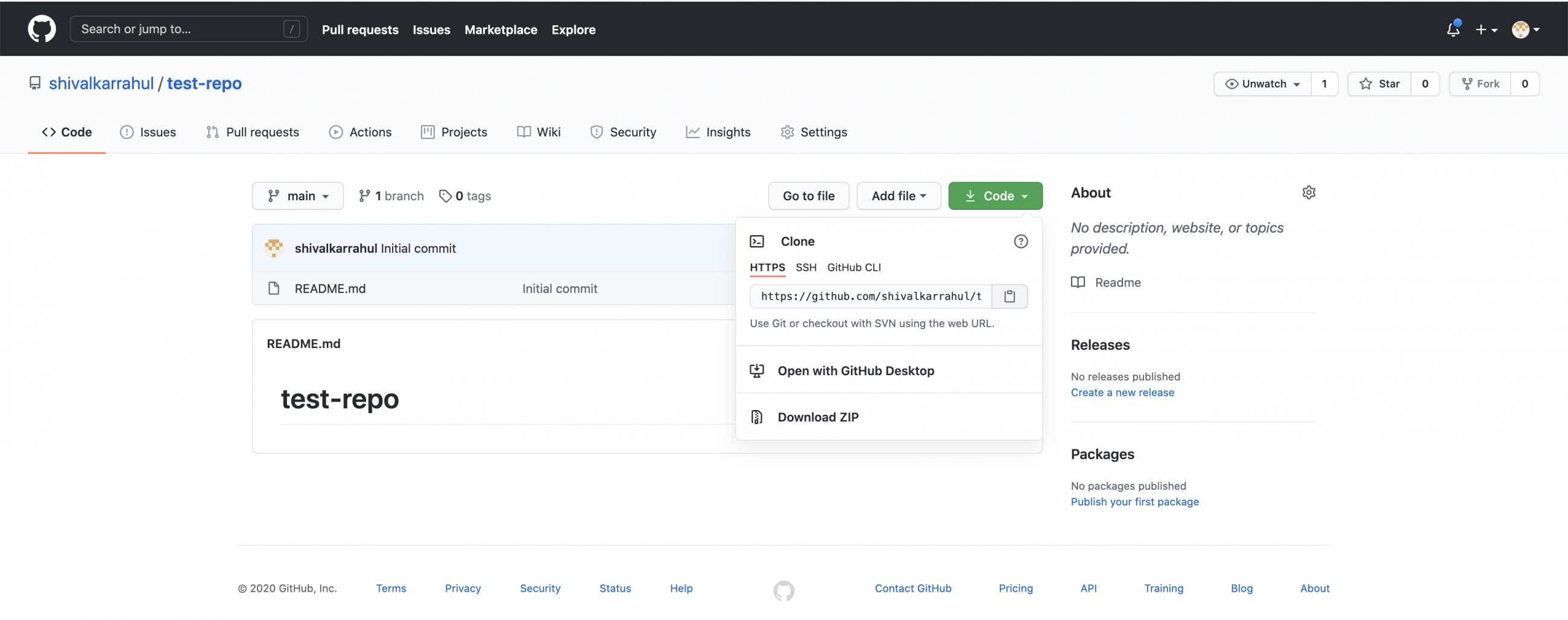Image resolution: width=1568 pixels, height=620 pixels.
Task: Click the branch icon next to 1 branch
Action: 364,196
